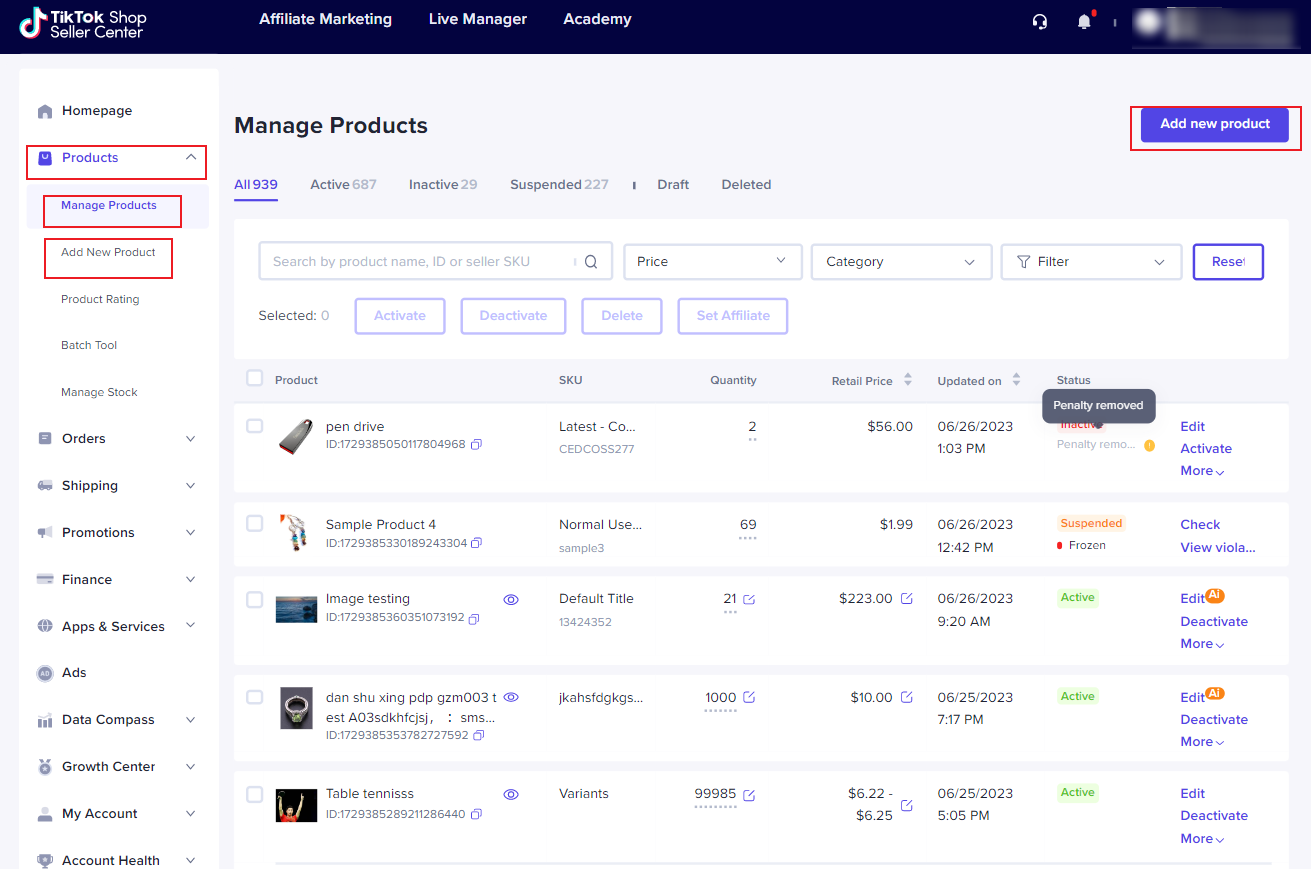Open the Price filter dropdown
This screenshot has width=1311, height=869.
[x=712, y=261]
